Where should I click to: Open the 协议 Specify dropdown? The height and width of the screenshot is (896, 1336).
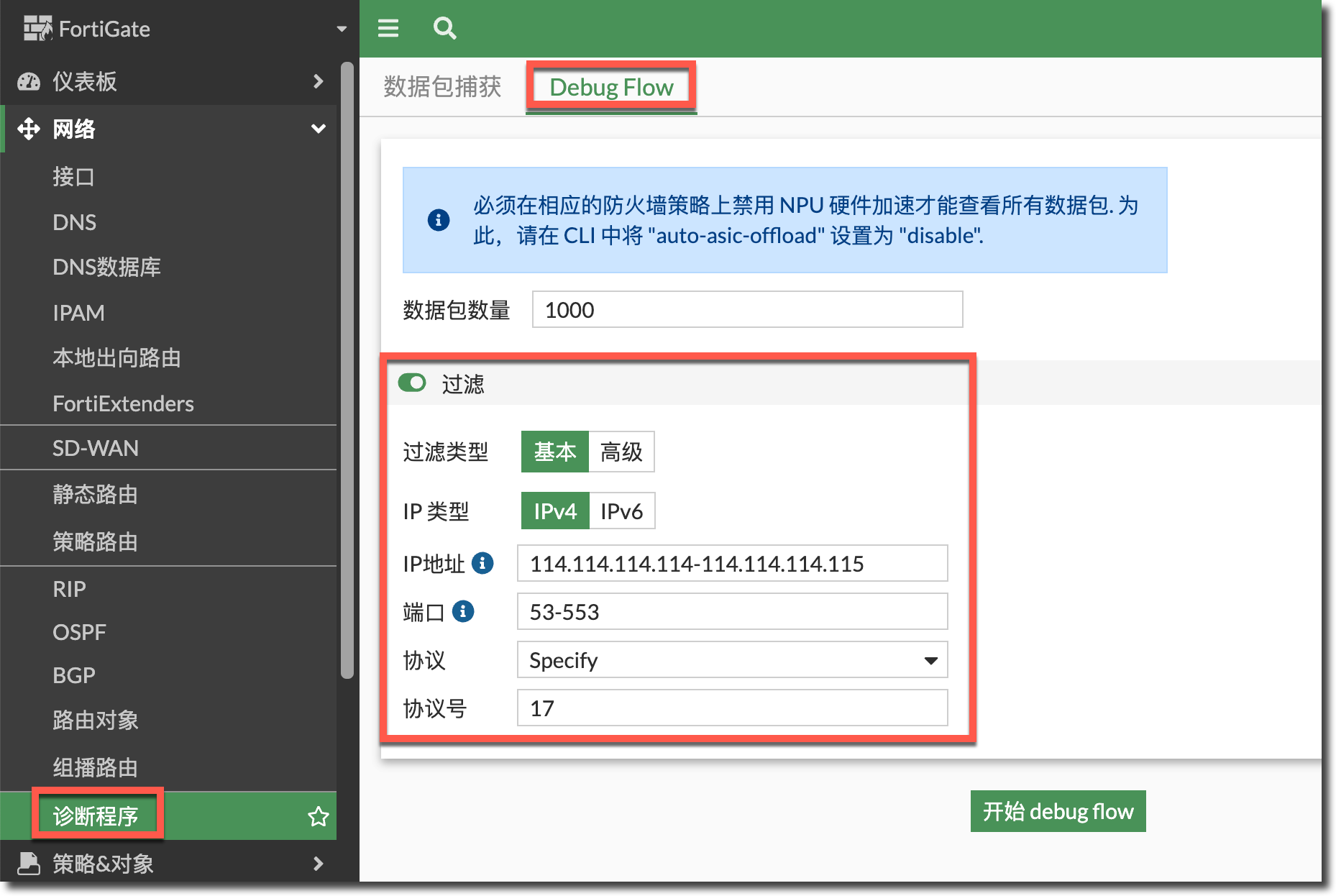click(732, 659)
